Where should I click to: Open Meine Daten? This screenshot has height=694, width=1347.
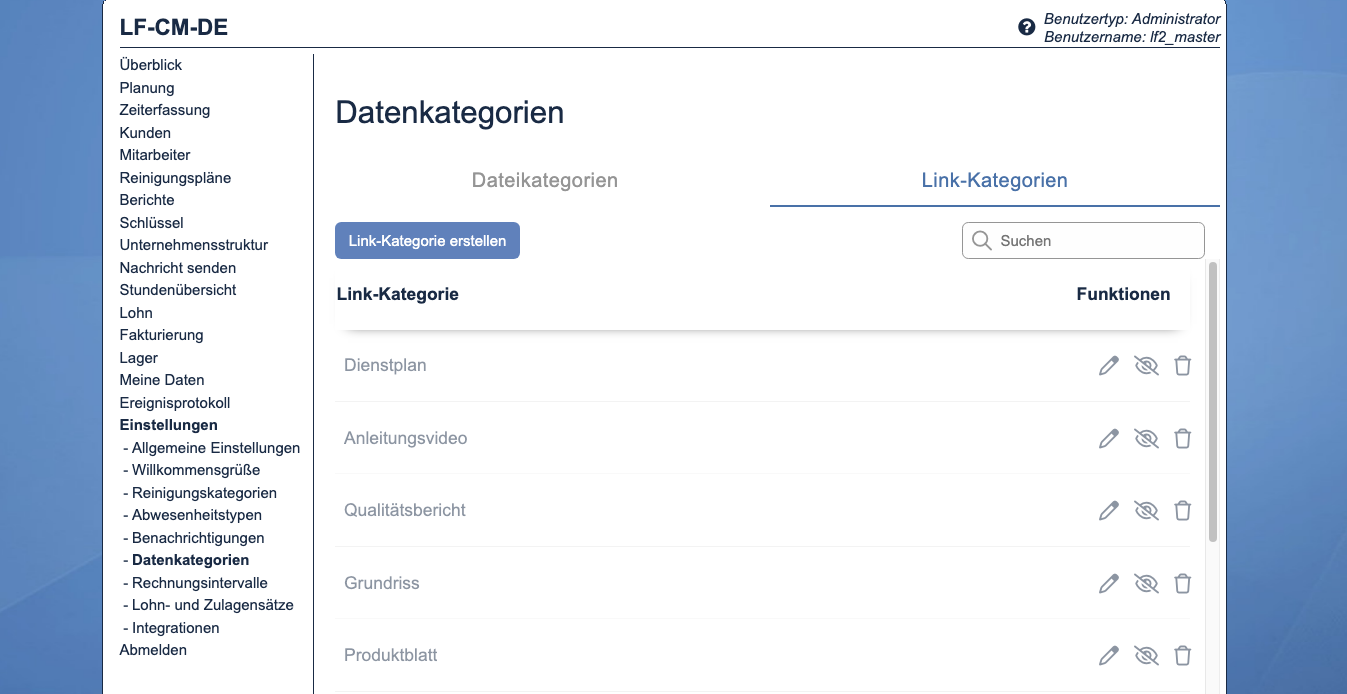click(x=162, y=380)
